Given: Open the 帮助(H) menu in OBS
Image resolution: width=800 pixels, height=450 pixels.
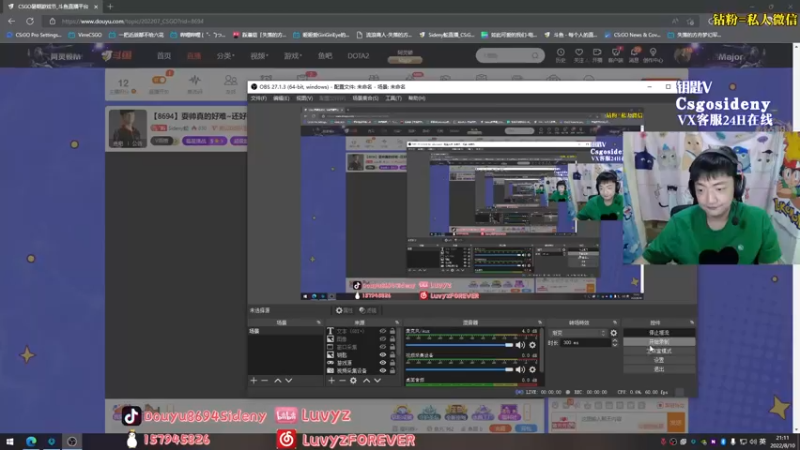Looking at the screenshot, I should [x=416, y=98].
